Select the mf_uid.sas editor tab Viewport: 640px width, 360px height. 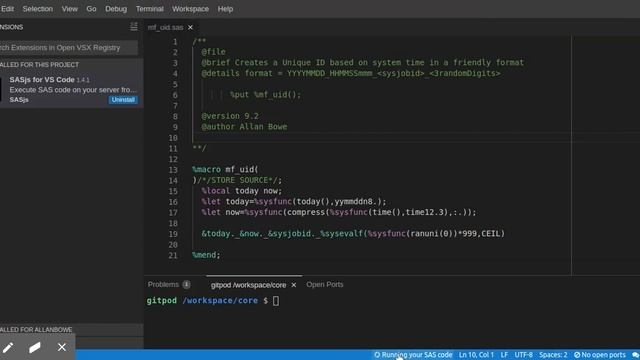[x=165, y=27]
